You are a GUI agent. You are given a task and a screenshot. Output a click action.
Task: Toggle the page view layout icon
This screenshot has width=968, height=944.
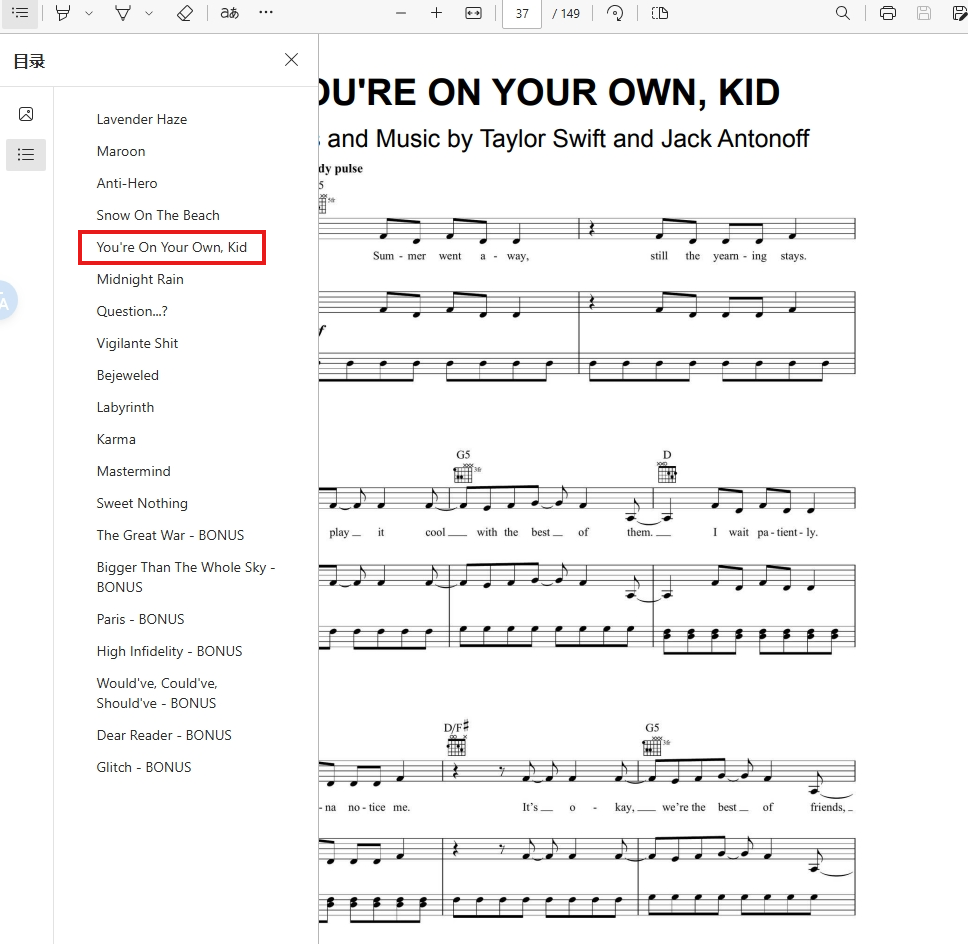pyautogui.click(x=660, y=13)
